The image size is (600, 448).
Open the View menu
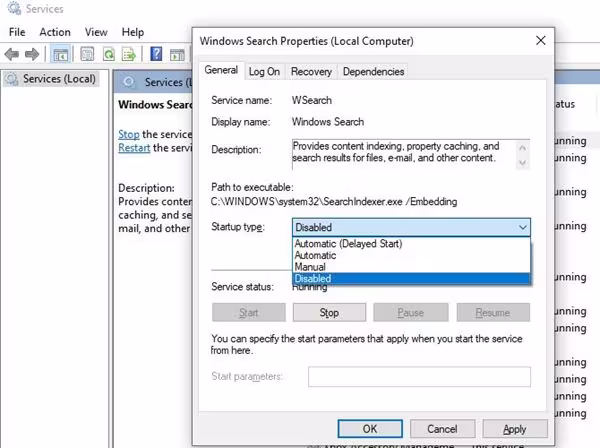click(x=96, y=32)
